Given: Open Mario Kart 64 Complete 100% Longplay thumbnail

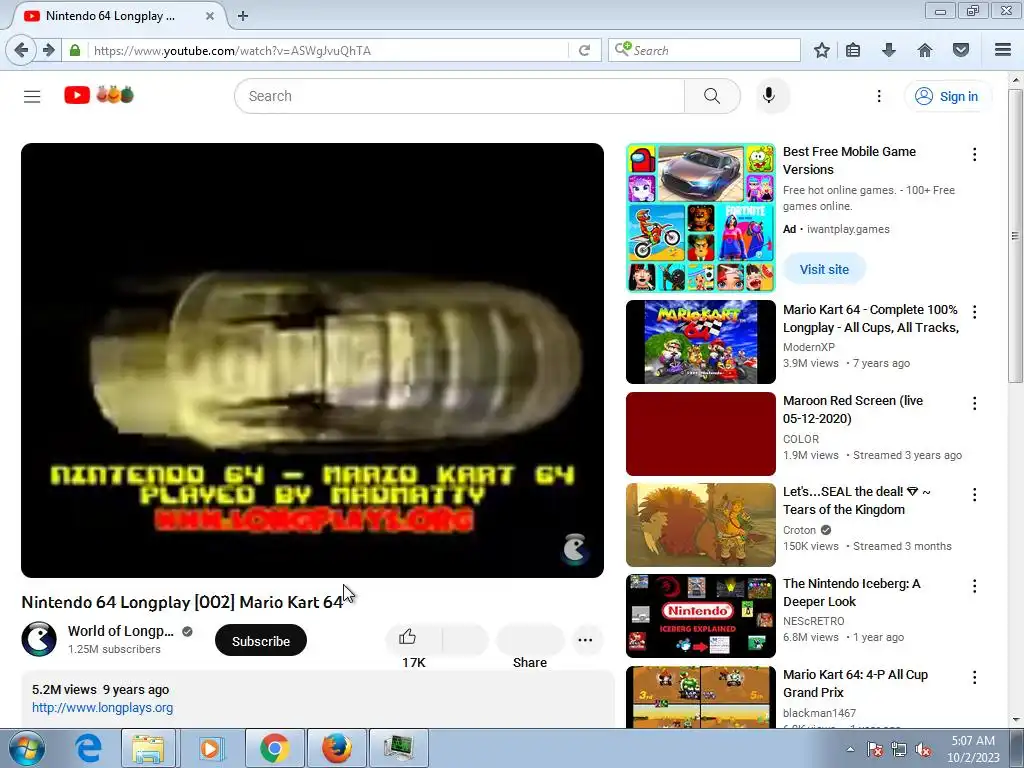Looking at the screenshot, I should click(701, 342).
